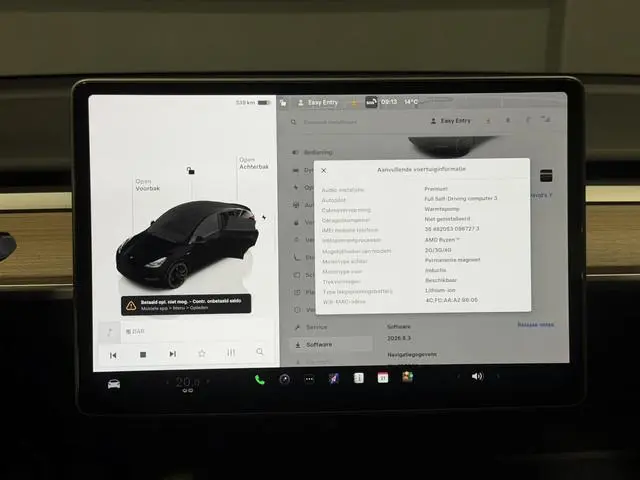Favorite the current station with star

click(202, 353)
